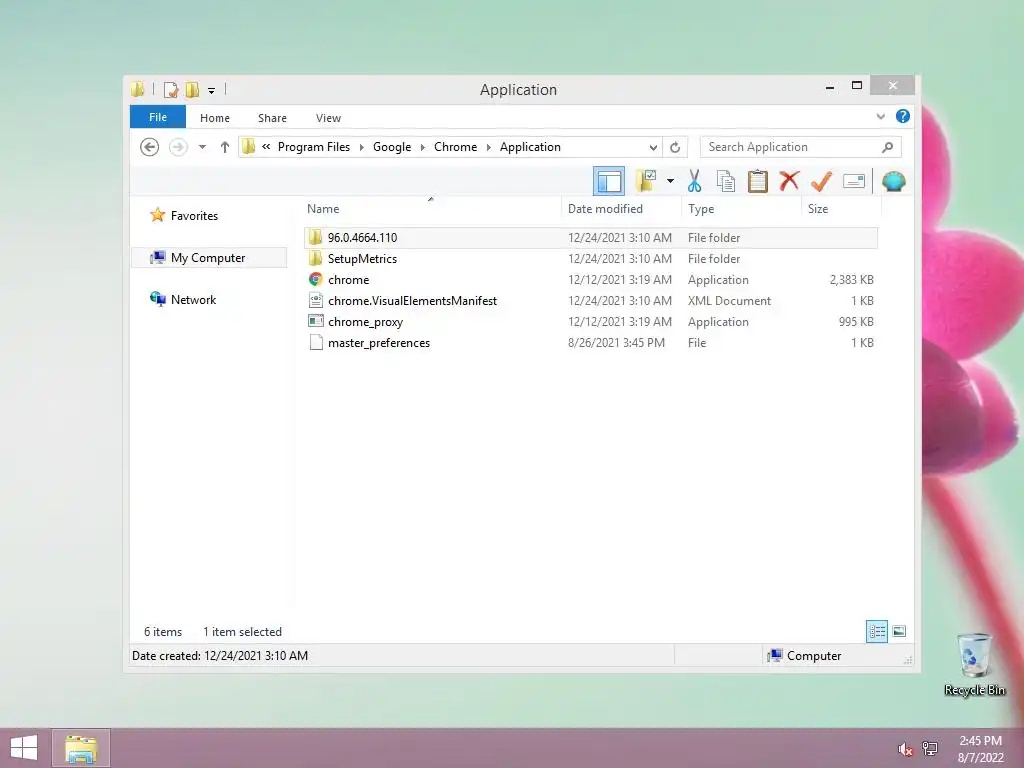Screen dimensions: 1024x768
Task: Select the 96.0.4664.110 folder
Action: point(590,238)
